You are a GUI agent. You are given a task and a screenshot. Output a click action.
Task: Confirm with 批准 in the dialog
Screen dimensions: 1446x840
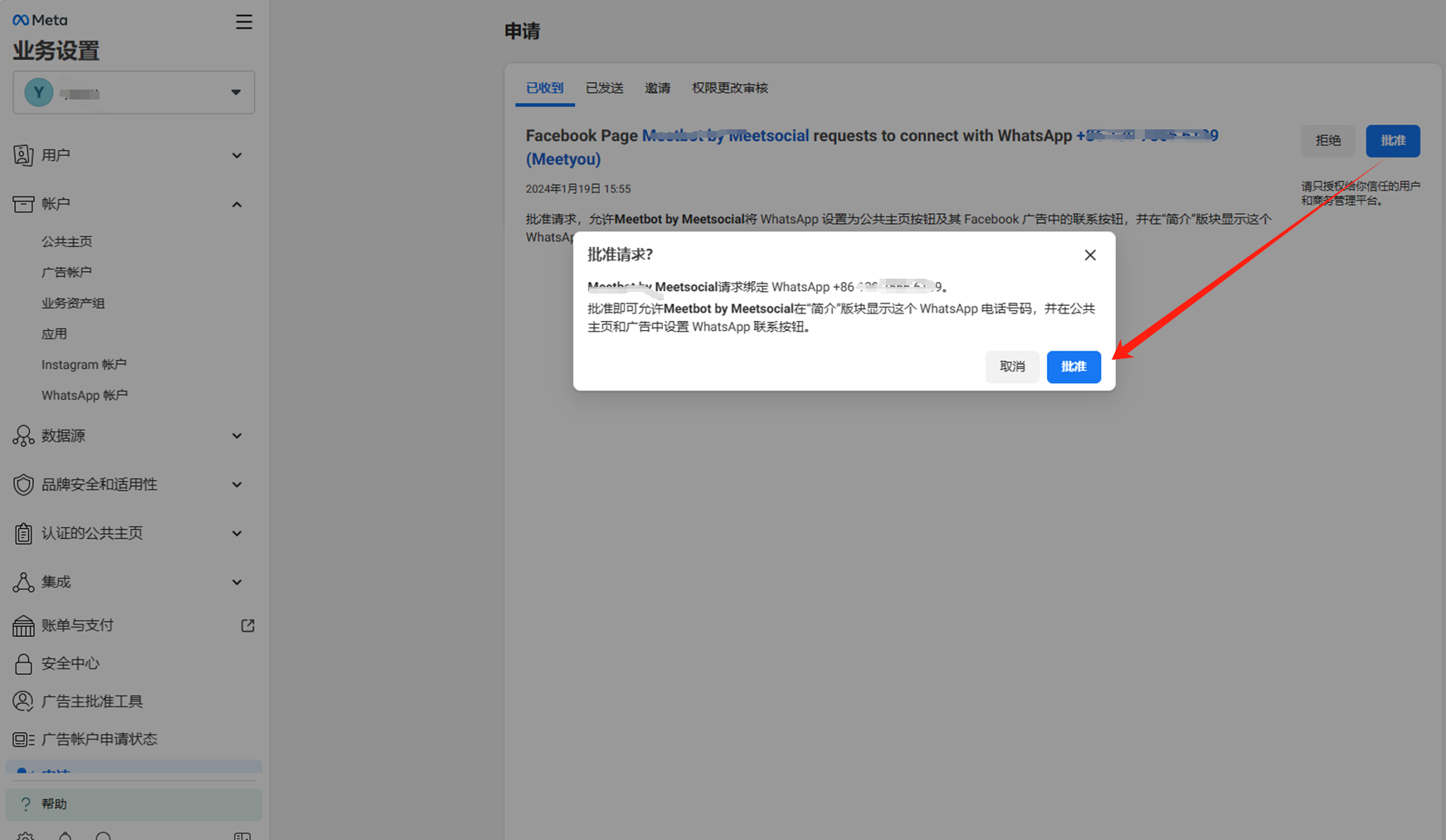point(1074,367)
